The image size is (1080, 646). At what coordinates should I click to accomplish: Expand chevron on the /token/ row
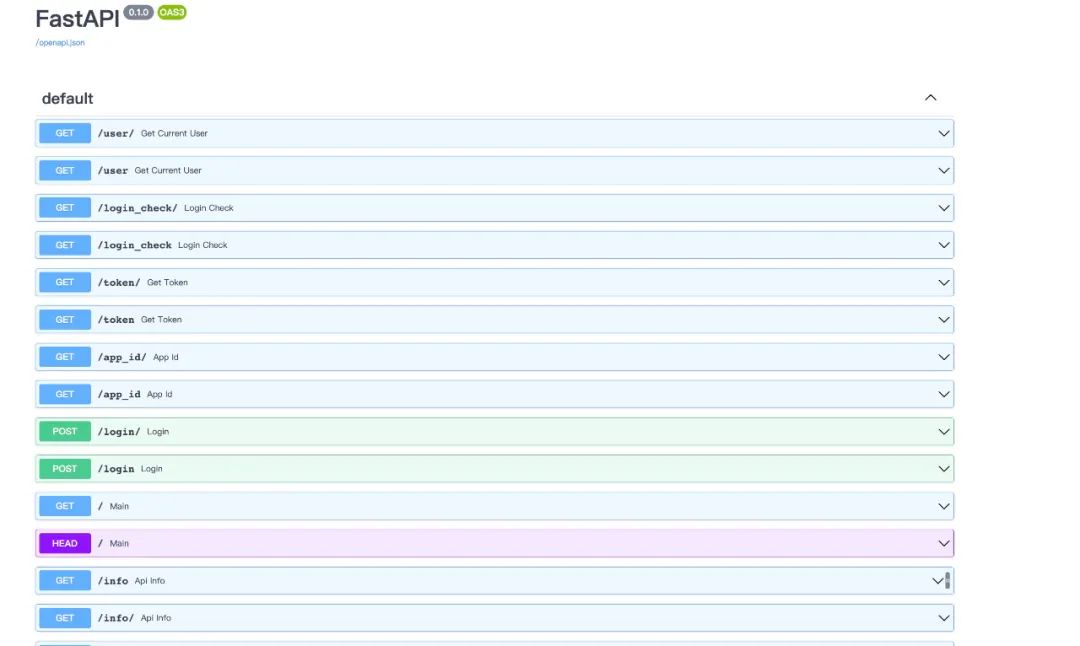pos(944,282)
